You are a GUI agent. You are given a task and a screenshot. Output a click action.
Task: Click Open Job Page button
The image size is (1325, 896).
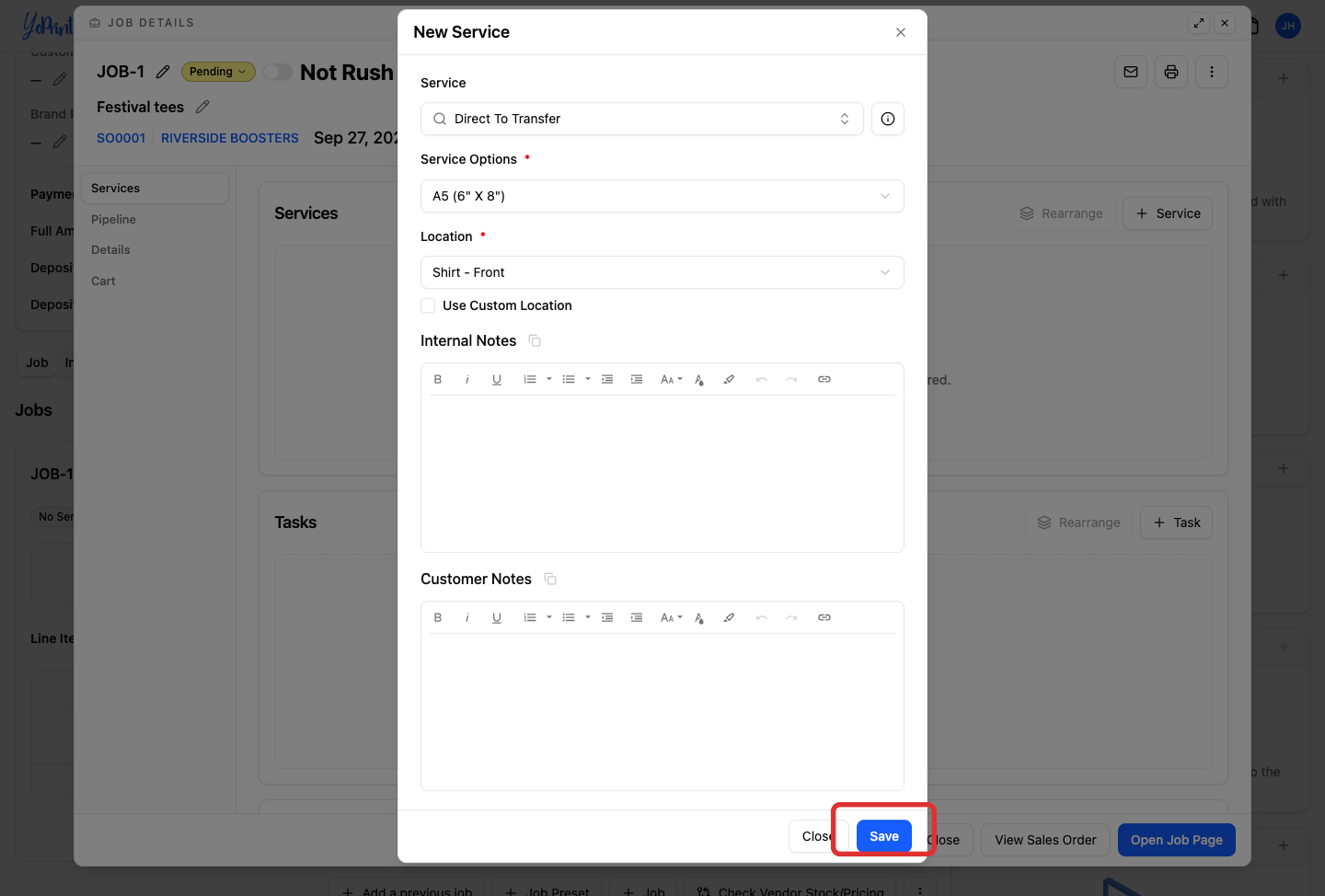pyautogui.click(x=1177, y=840)
